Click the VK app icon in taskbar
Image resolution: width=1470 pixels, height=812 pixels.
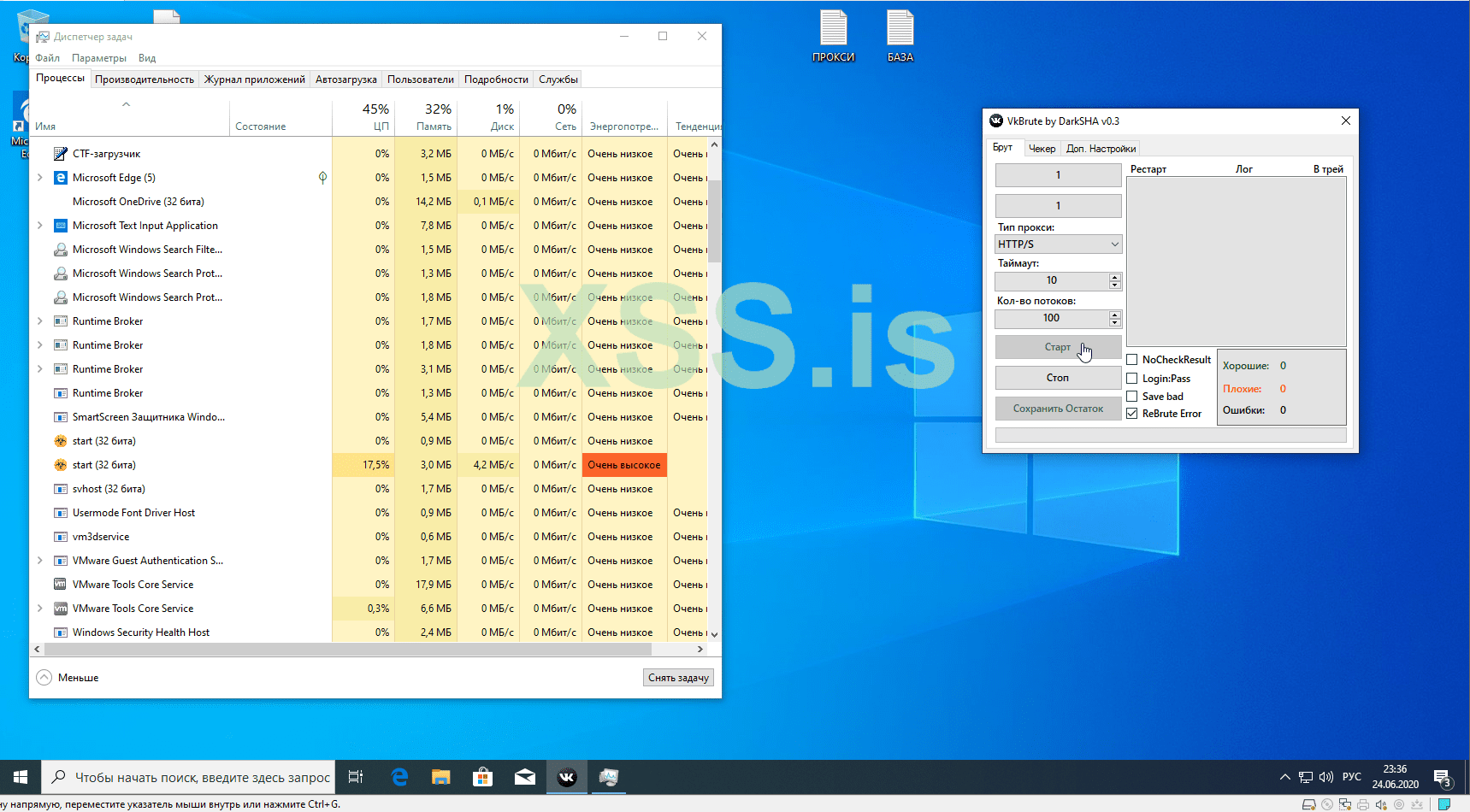[567, 777]
